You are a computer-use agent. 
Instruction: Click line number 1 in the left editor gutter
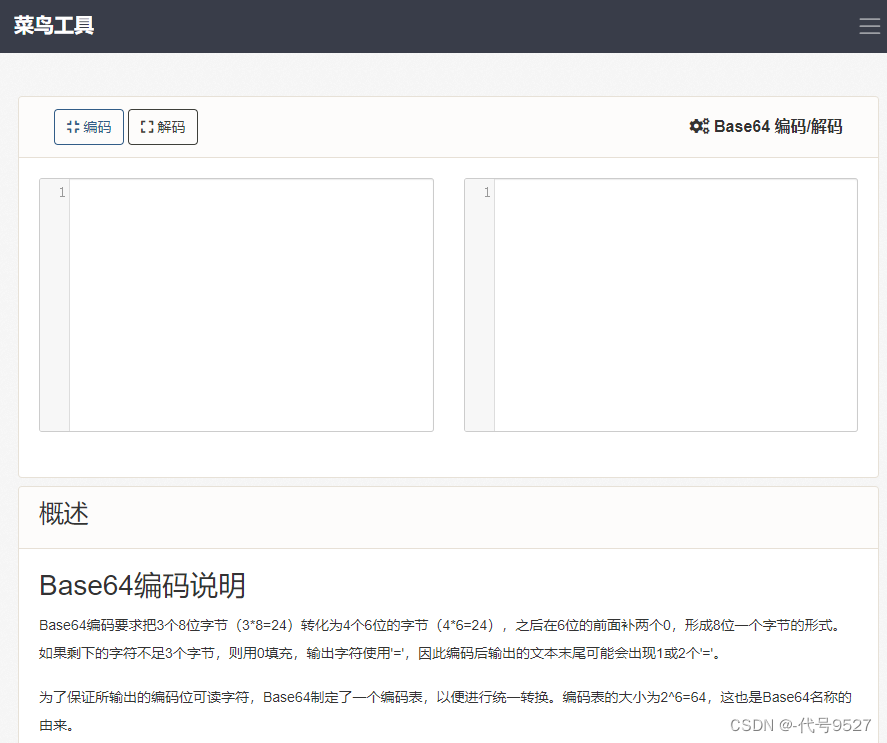coord(60,192)
